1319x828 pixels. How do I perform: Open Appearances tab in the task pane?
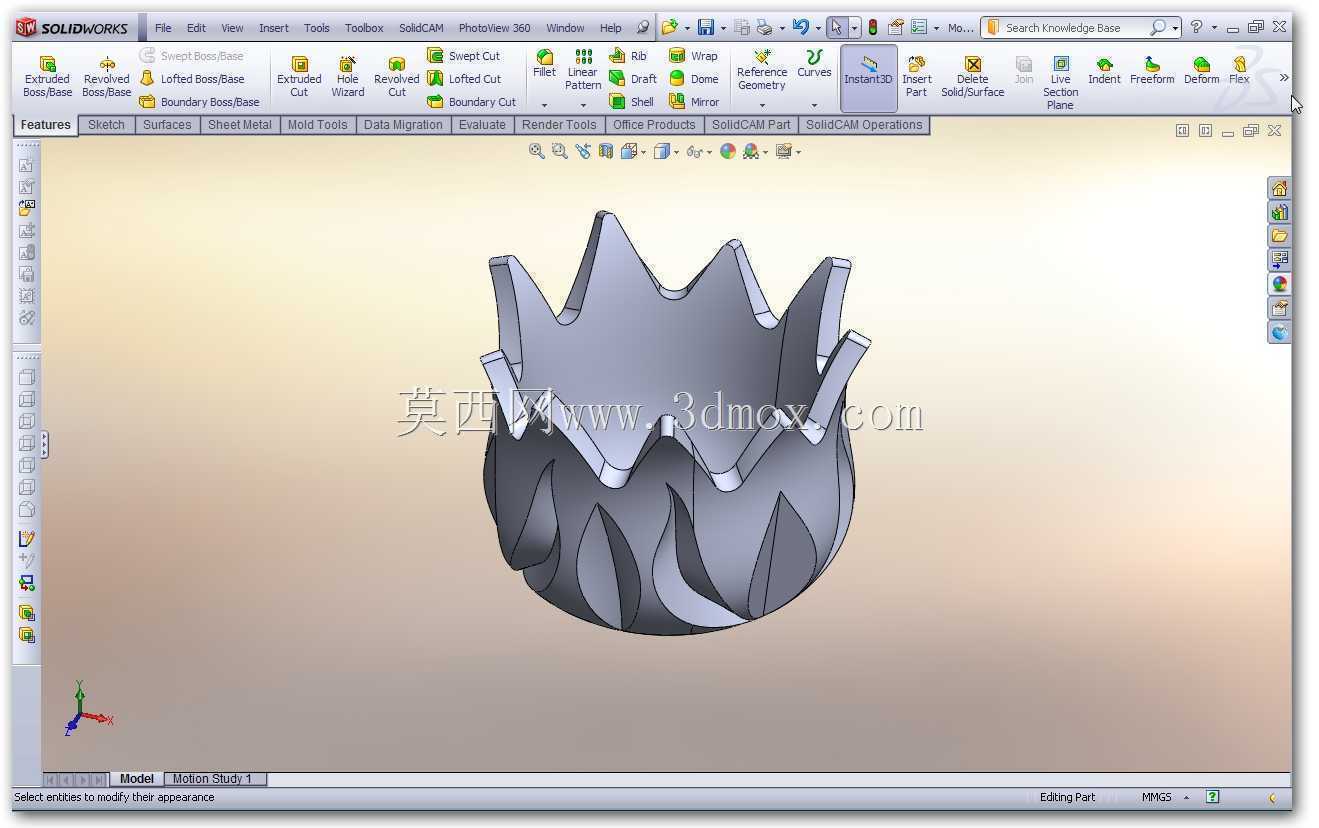click(x=1279, y=284)
